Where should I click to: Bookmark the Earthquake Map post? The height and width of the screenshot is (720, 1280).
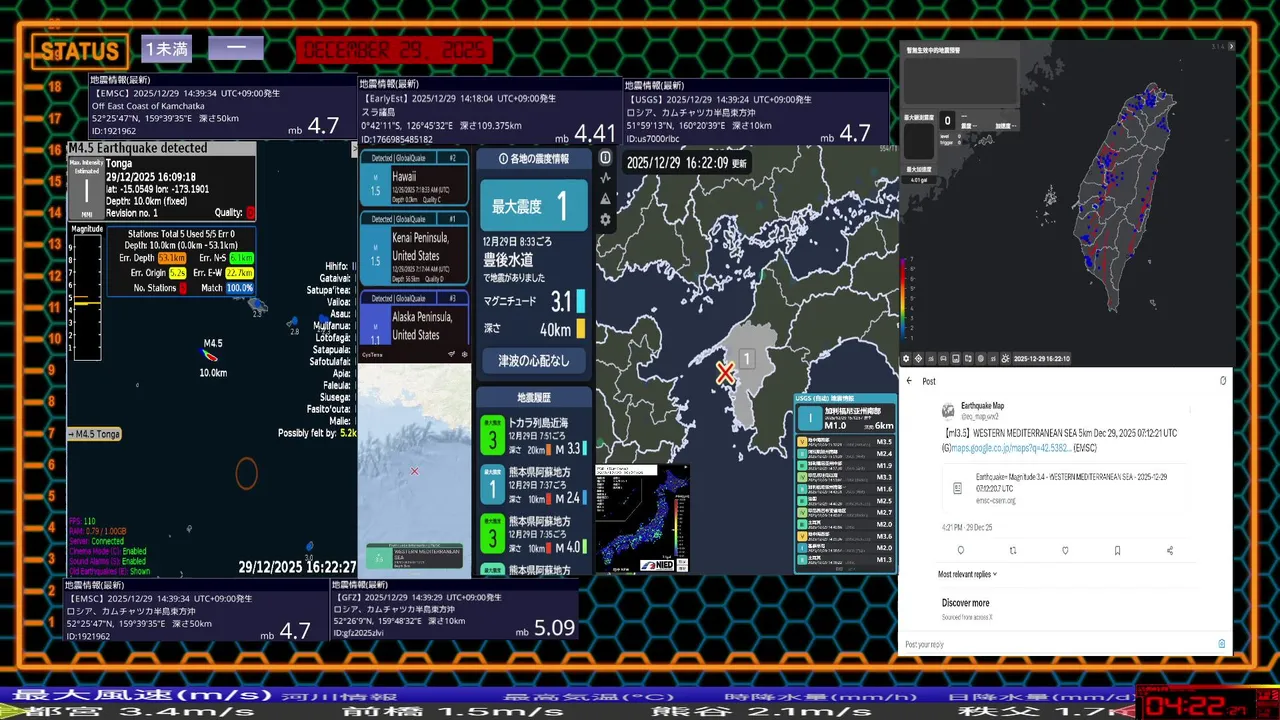1117,550
